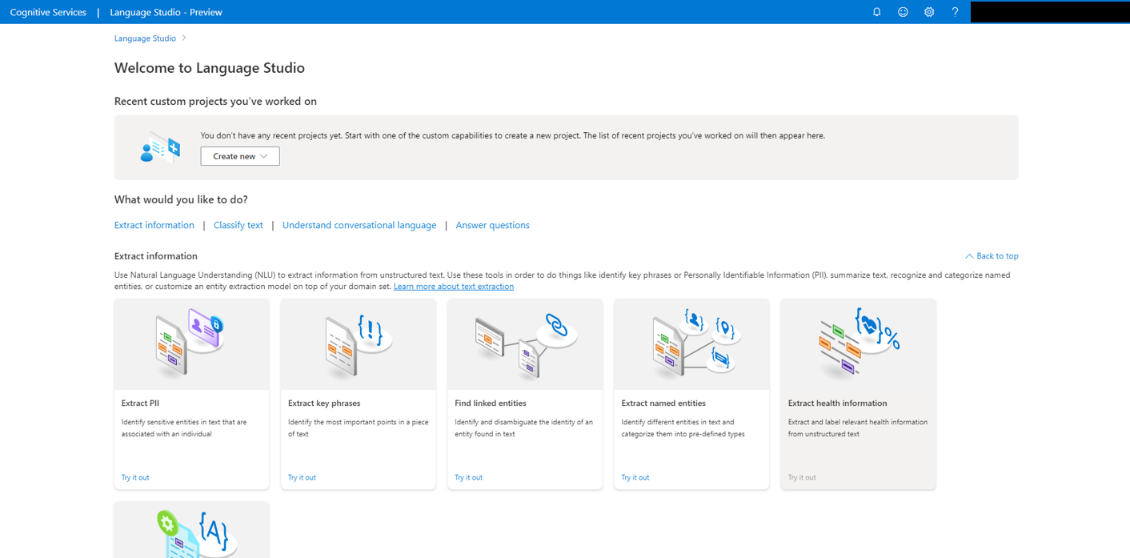Click Try it out under Extract PII
1130x558 pixels.
tap(135, 477)
